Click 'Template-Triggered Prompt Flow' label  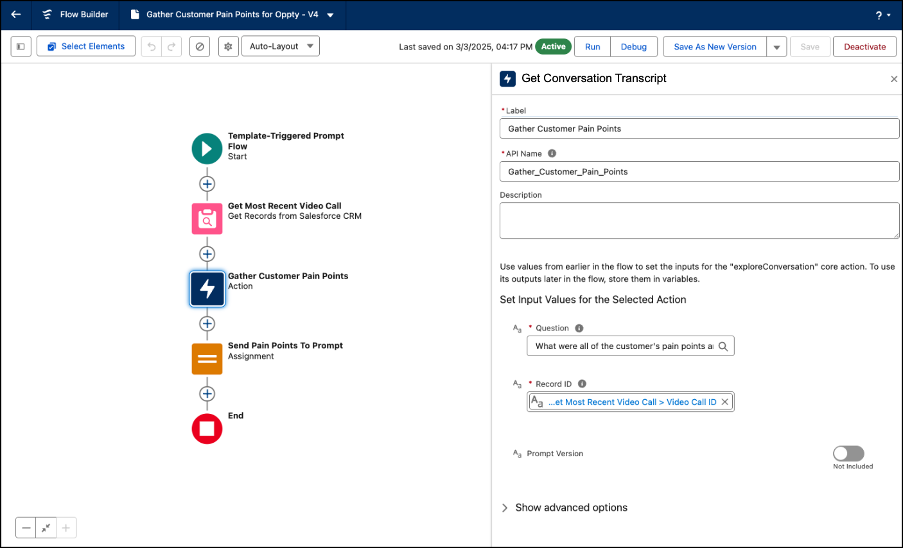pos(285,141)
